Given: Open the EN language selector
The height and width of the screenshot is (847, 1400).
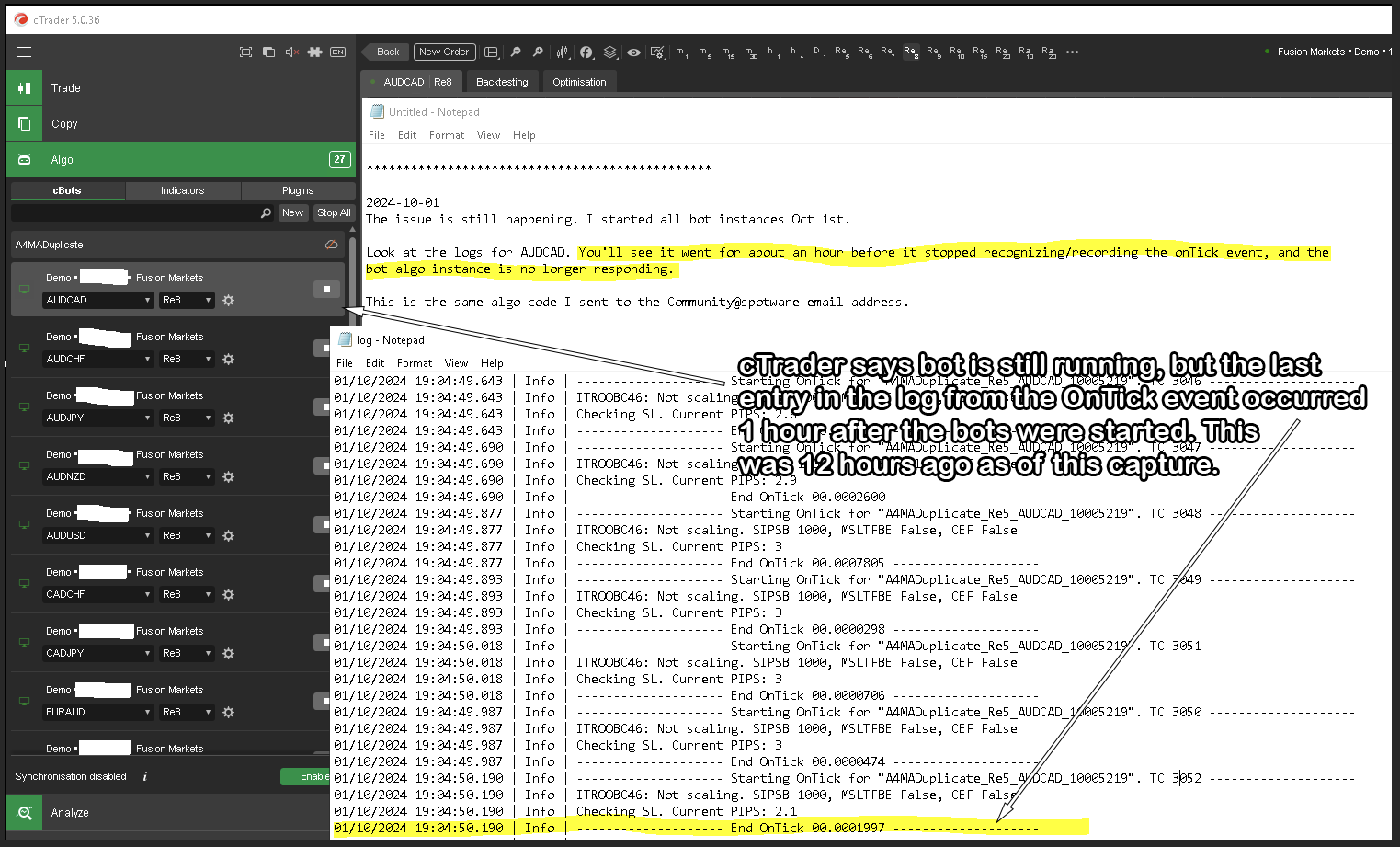Looking at the screenshot, I should pos(337,52).
